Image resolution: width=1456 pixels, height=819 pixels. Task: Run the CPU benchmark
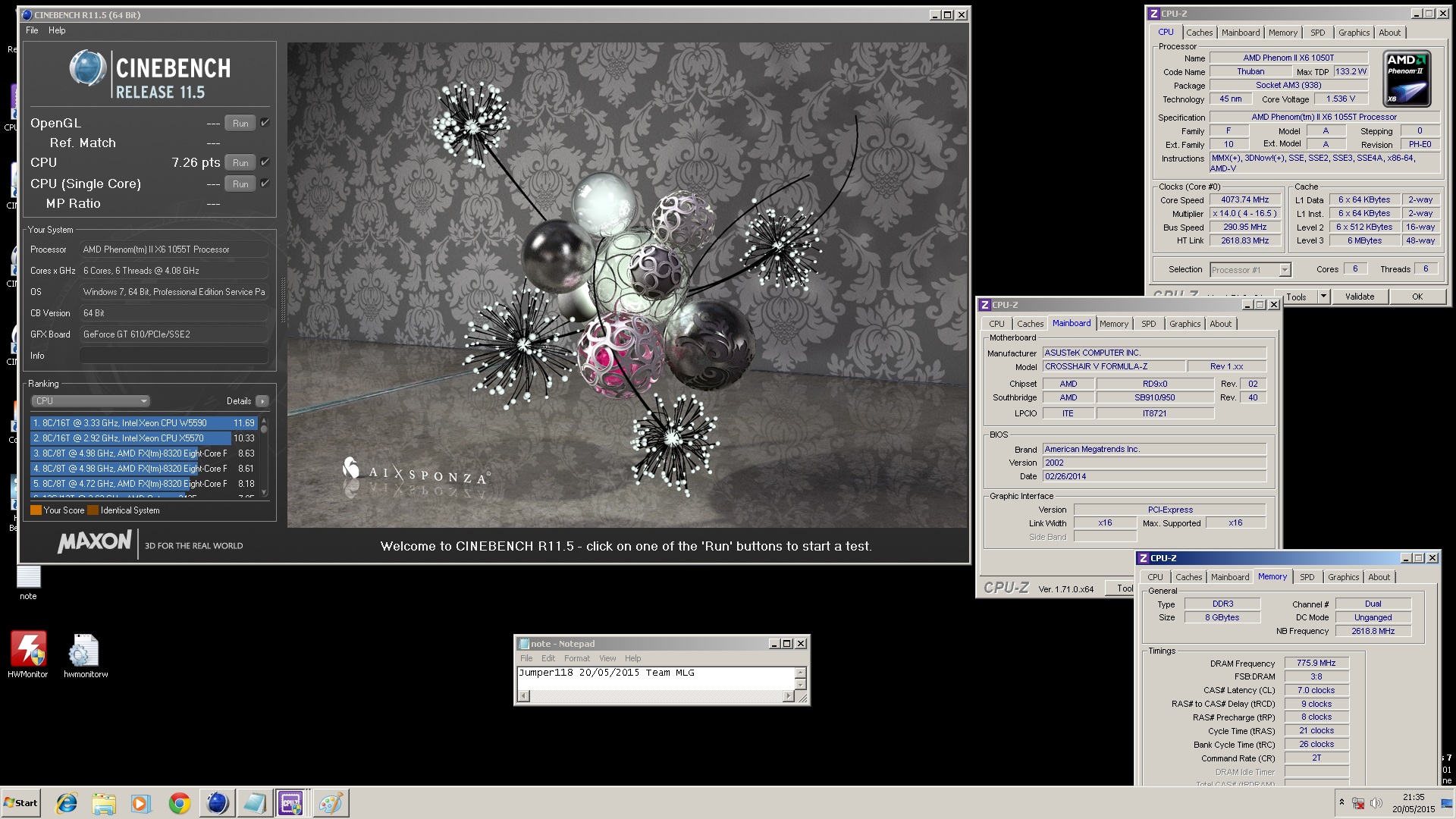(240, 162)
